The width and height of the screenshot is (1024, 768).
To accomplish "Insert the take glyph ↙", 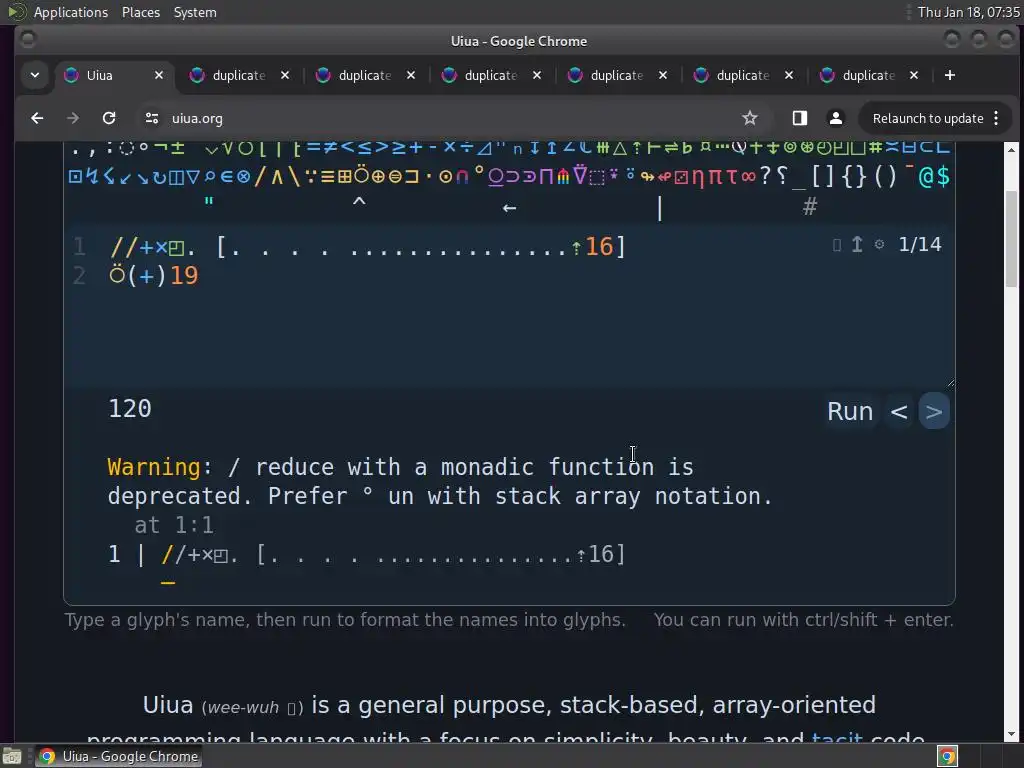I will tap(125, 178).
